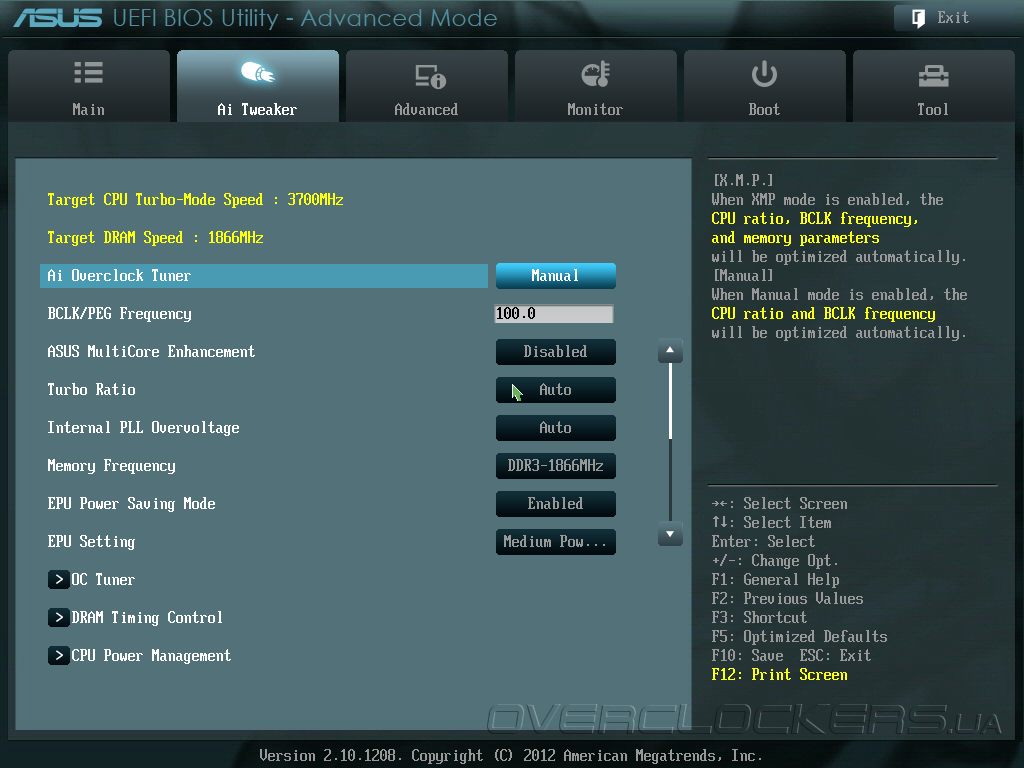Select the Memory Frequency label
Image resolution: width=1024 pixels, height=768 pixels.
(112, 466)
